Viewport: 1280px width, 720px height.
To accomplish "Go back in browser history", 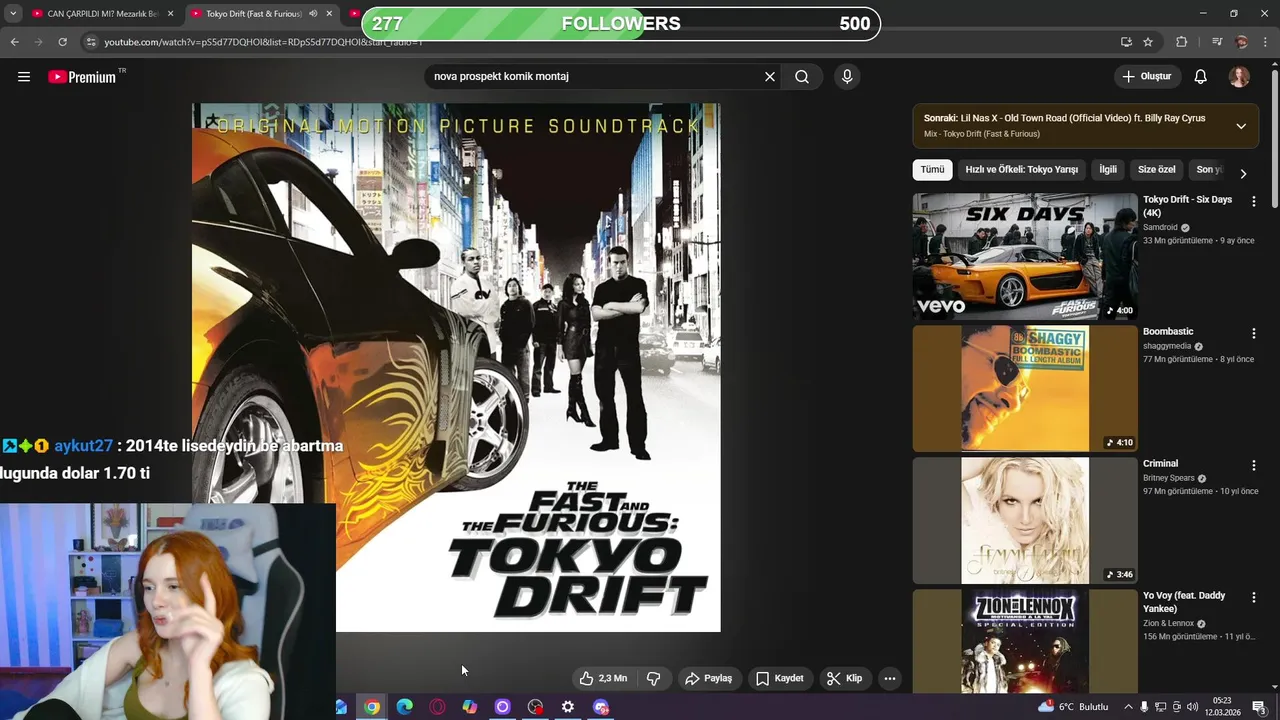I will tap(14, 42).
